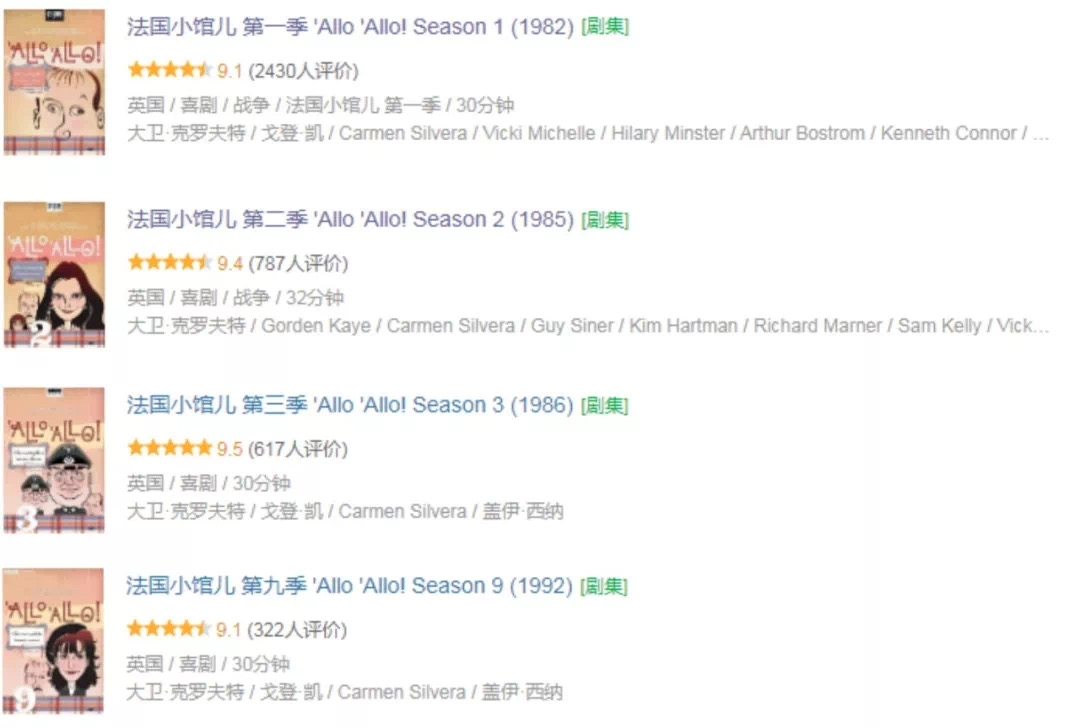Click the star rating icons for Season 9

169,629
